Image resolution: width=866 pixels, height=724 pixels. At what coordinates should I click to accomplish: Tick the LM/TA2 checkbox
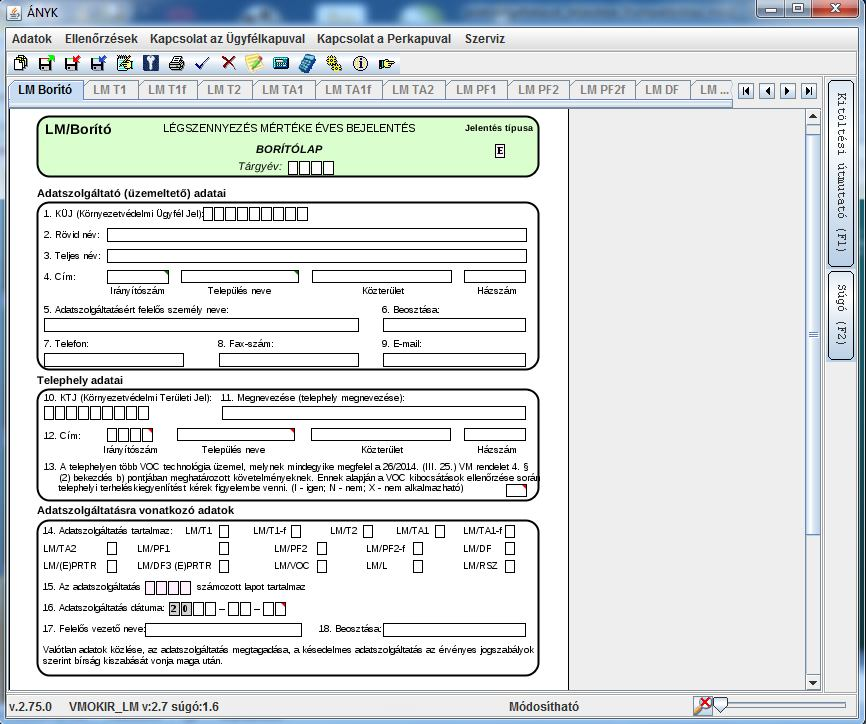112,548
